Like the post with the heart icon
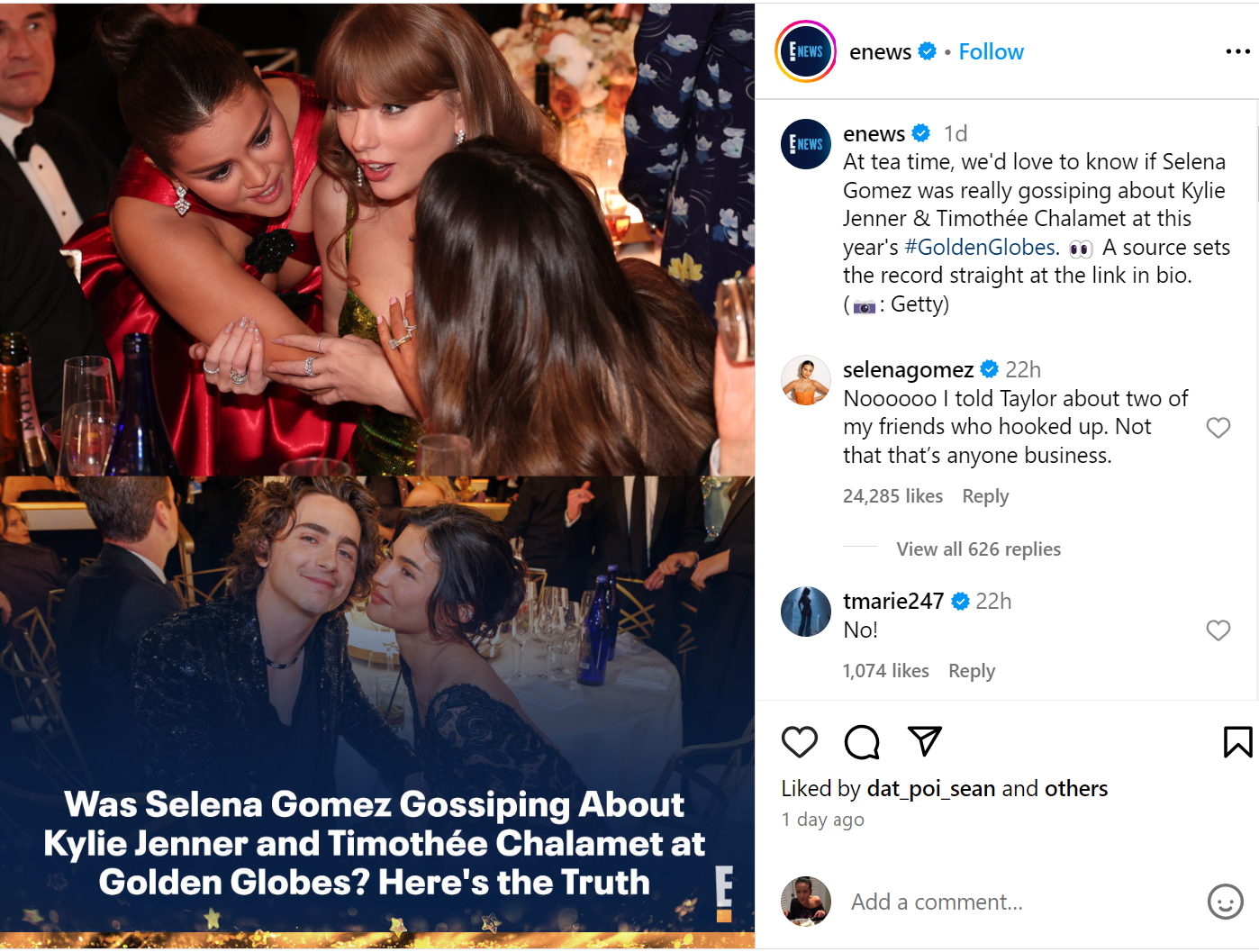The width and height of the screenshot is (1259, 952). tap(799, 741)
